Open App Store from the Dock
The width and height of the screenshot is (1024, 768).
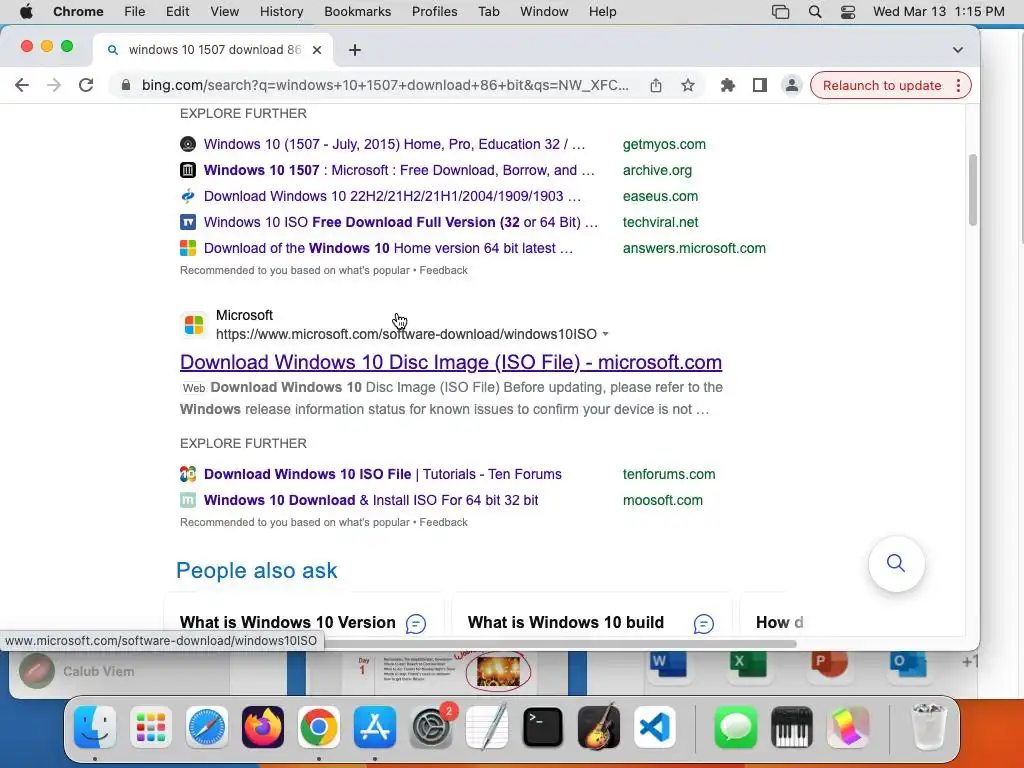click(375, 727)
